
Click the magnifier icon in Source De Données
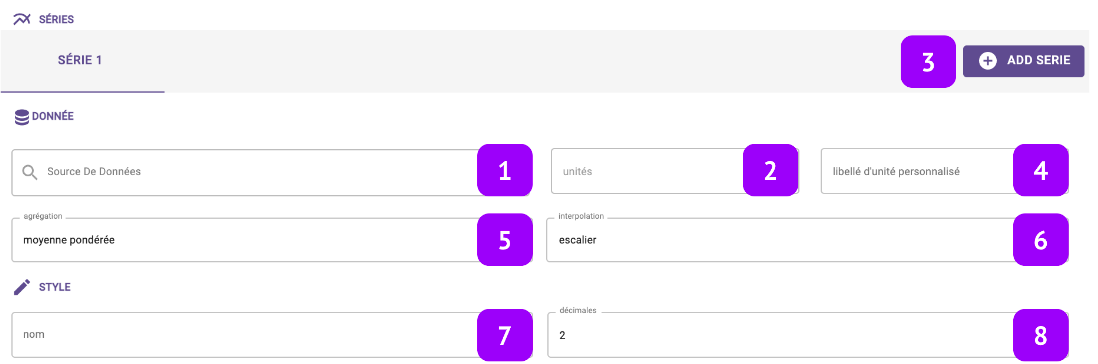coord(30,172)
